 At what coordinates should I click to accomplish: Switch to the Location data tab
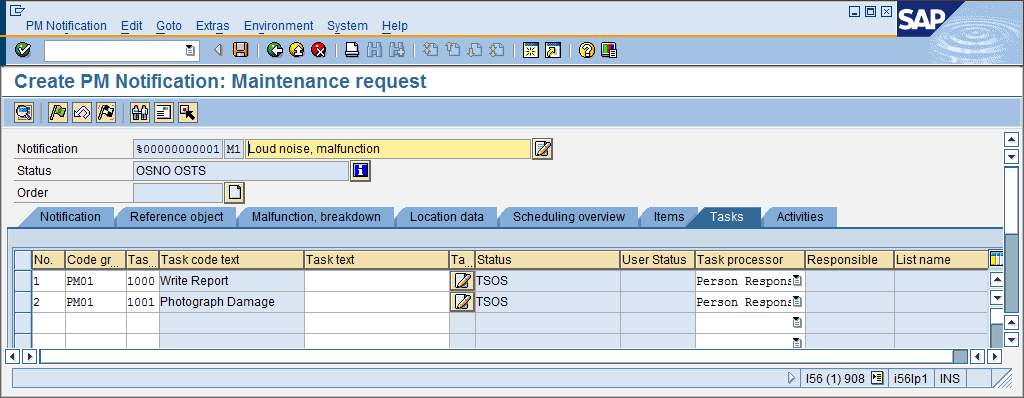tap(447, 217)
